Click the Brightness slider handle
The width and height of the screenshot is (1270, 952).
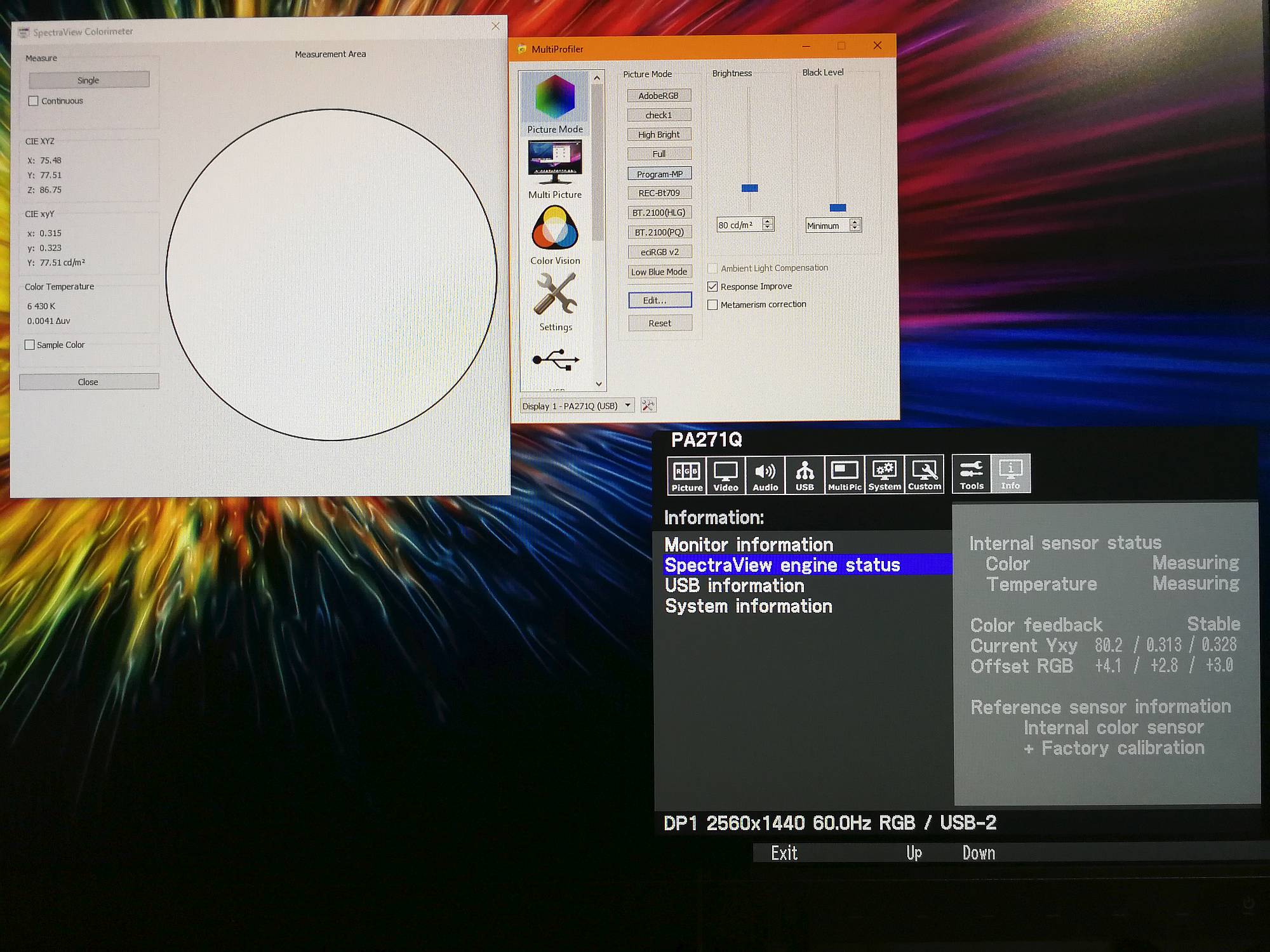click(x=749, y=188)
